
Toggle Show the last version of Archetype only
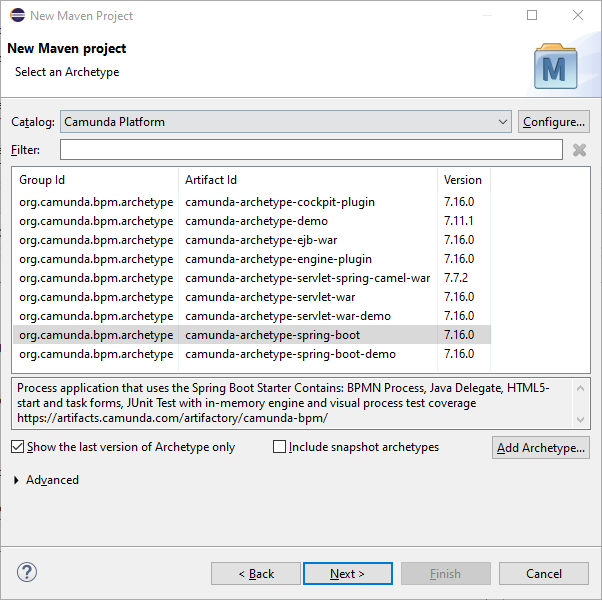click(x=18, y=447)
